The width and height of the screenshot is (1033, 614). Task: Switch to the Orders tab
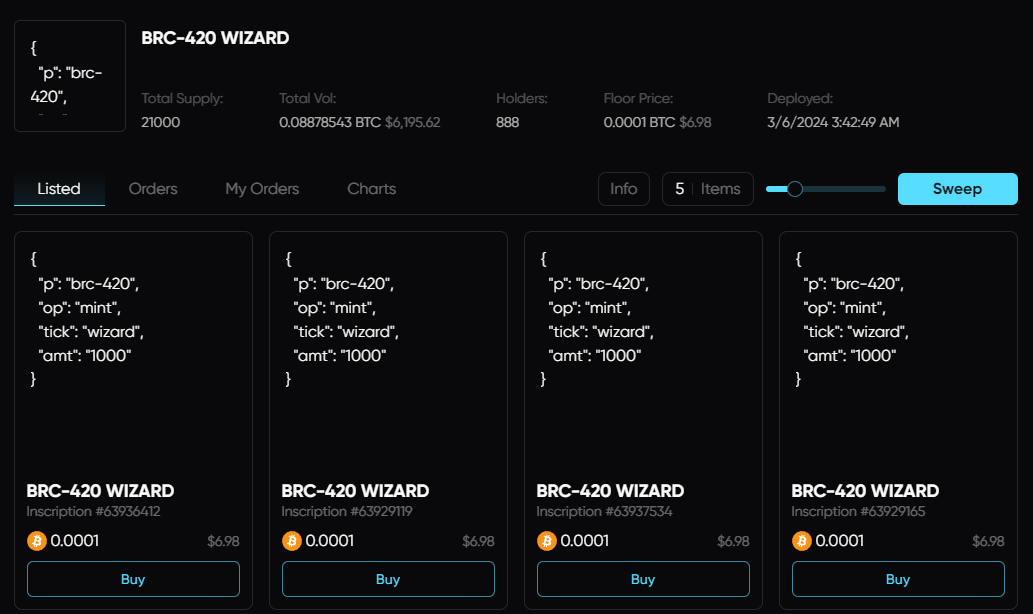[x=153, y=189]
